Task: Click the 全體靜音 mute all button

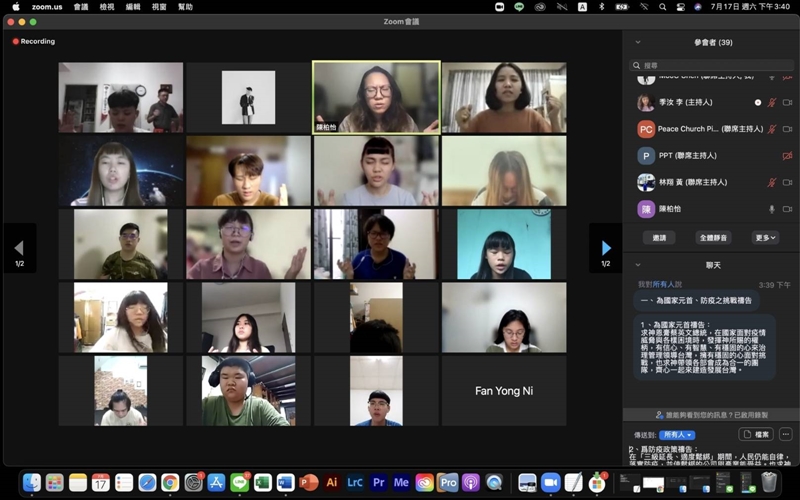Action: (x=713, y=237)
